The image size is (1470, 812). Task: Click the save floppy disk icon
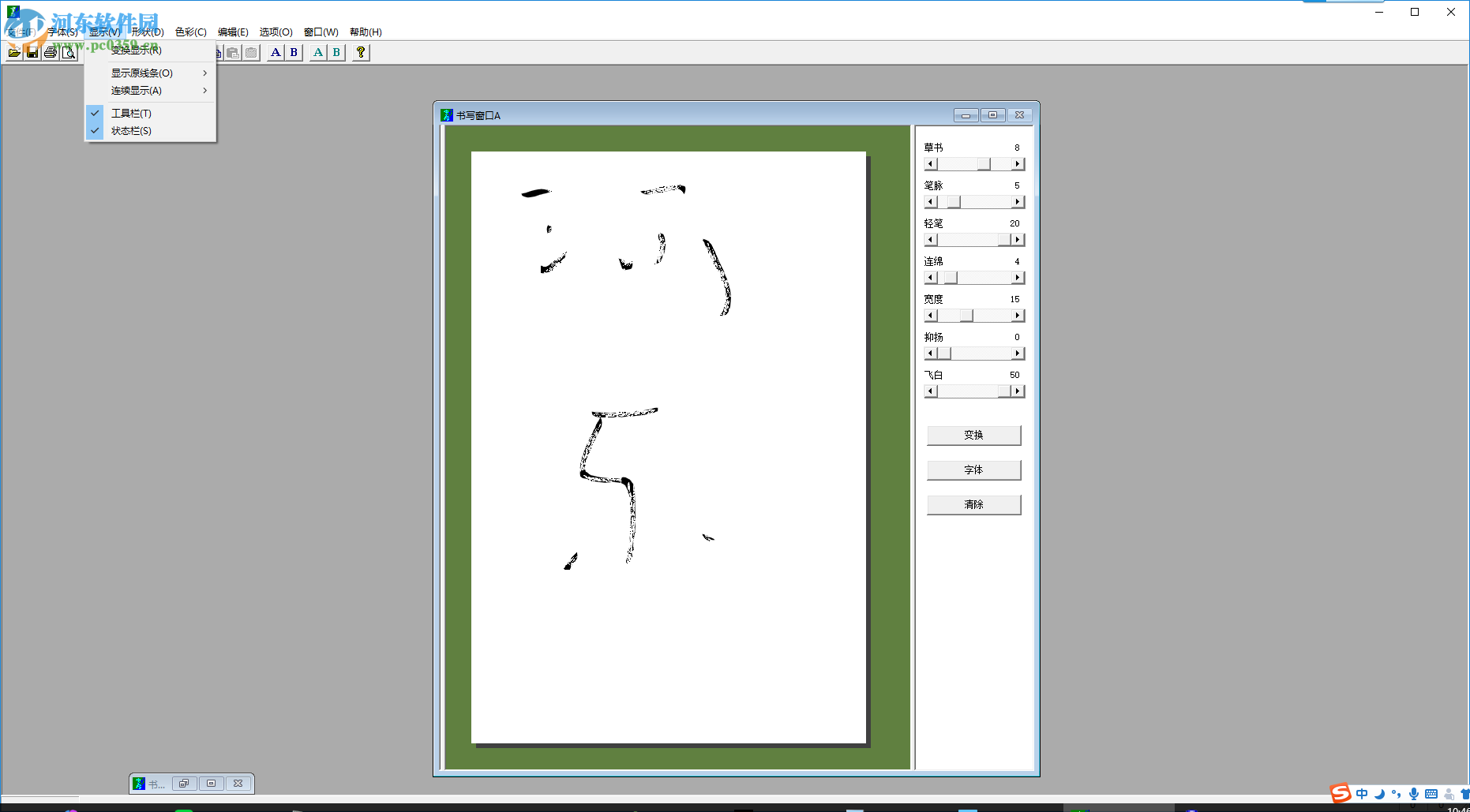(32, 53)
